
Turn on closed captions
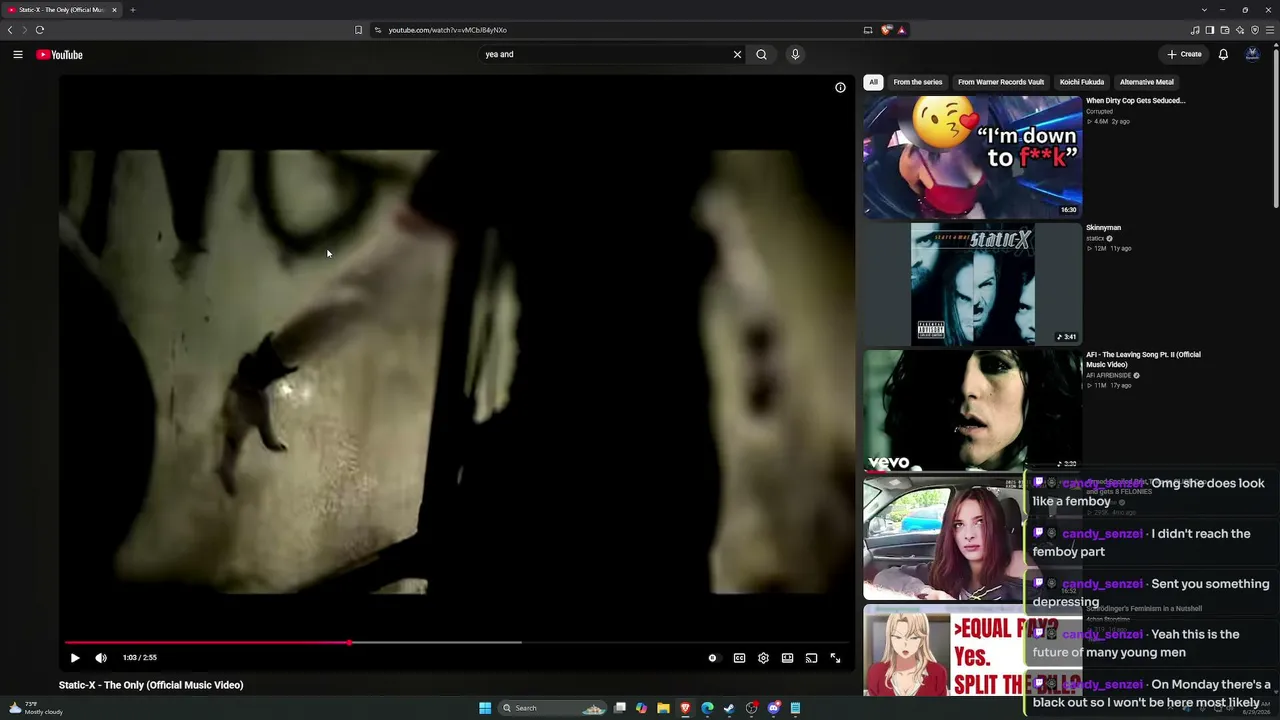click(x=739, y=658)
